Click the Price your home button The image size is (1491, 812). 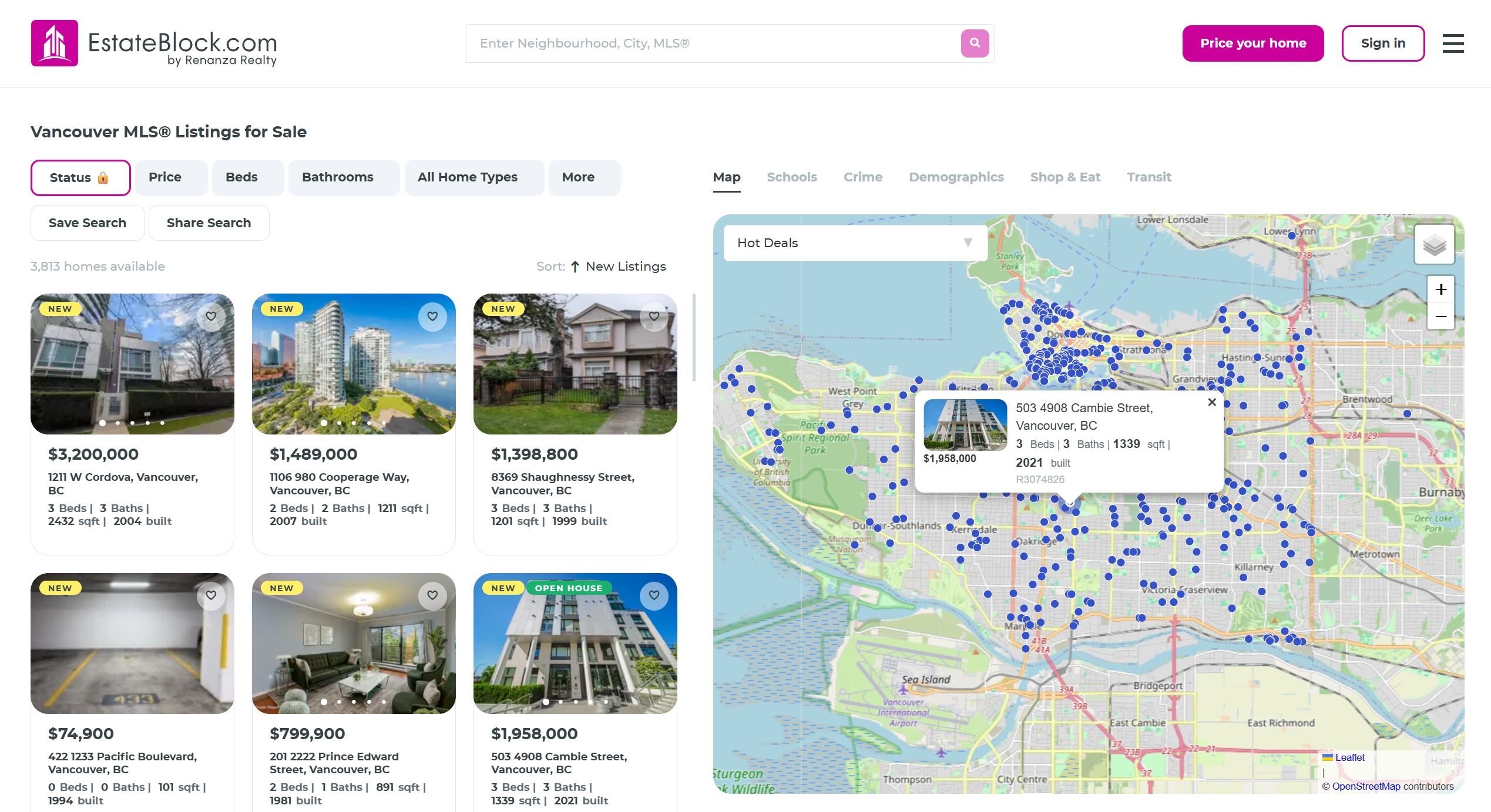(1252, 43)
